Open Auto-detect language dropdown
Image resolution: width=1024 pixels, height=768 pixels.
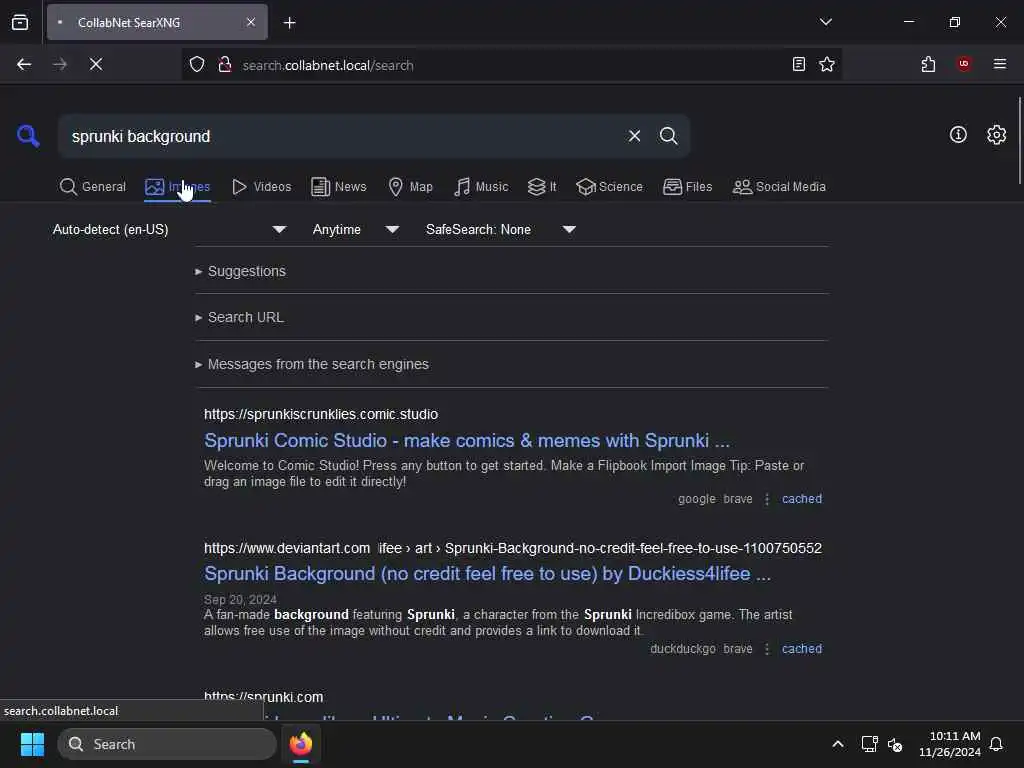click(169, 229)
